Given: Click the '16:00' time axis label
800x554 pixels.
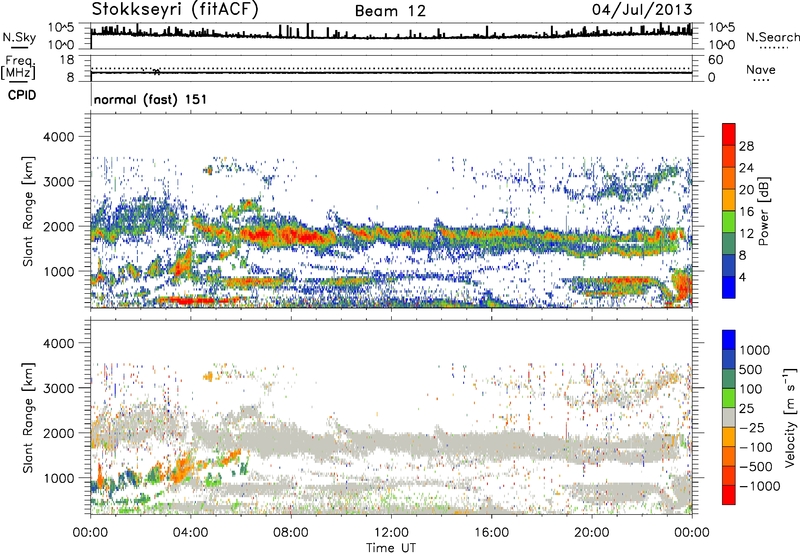Looking at the screenshot, I should click(x=491, y=533).
